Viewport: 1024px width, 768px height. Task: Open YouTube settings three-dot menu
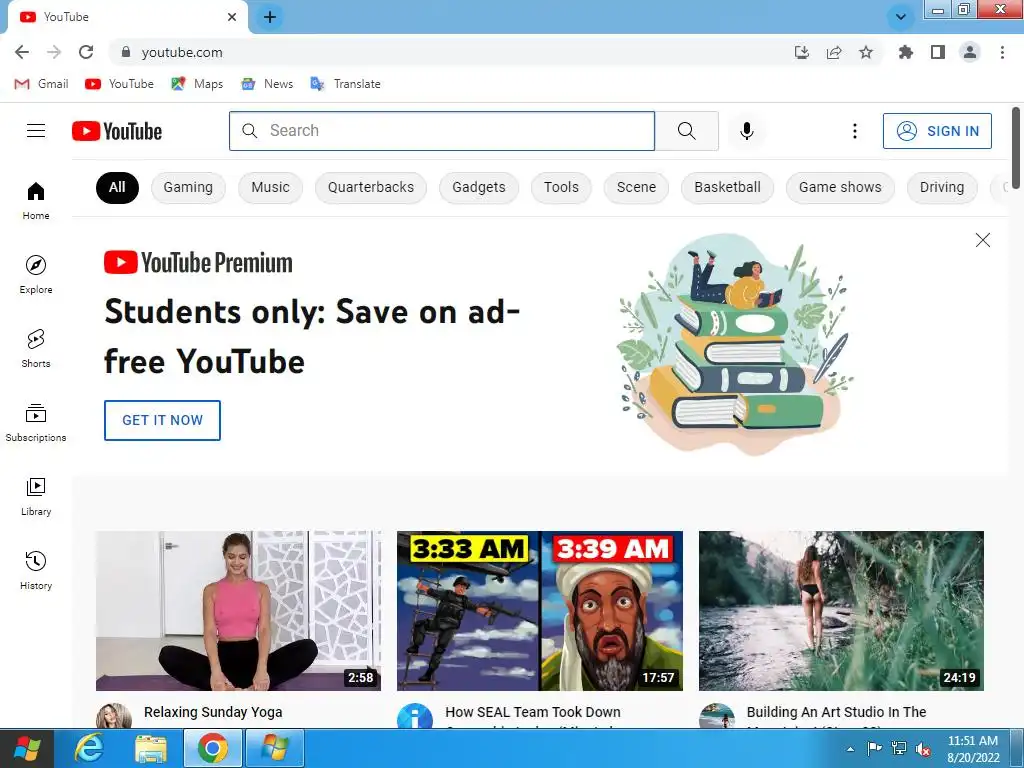(x=854, y=131)
